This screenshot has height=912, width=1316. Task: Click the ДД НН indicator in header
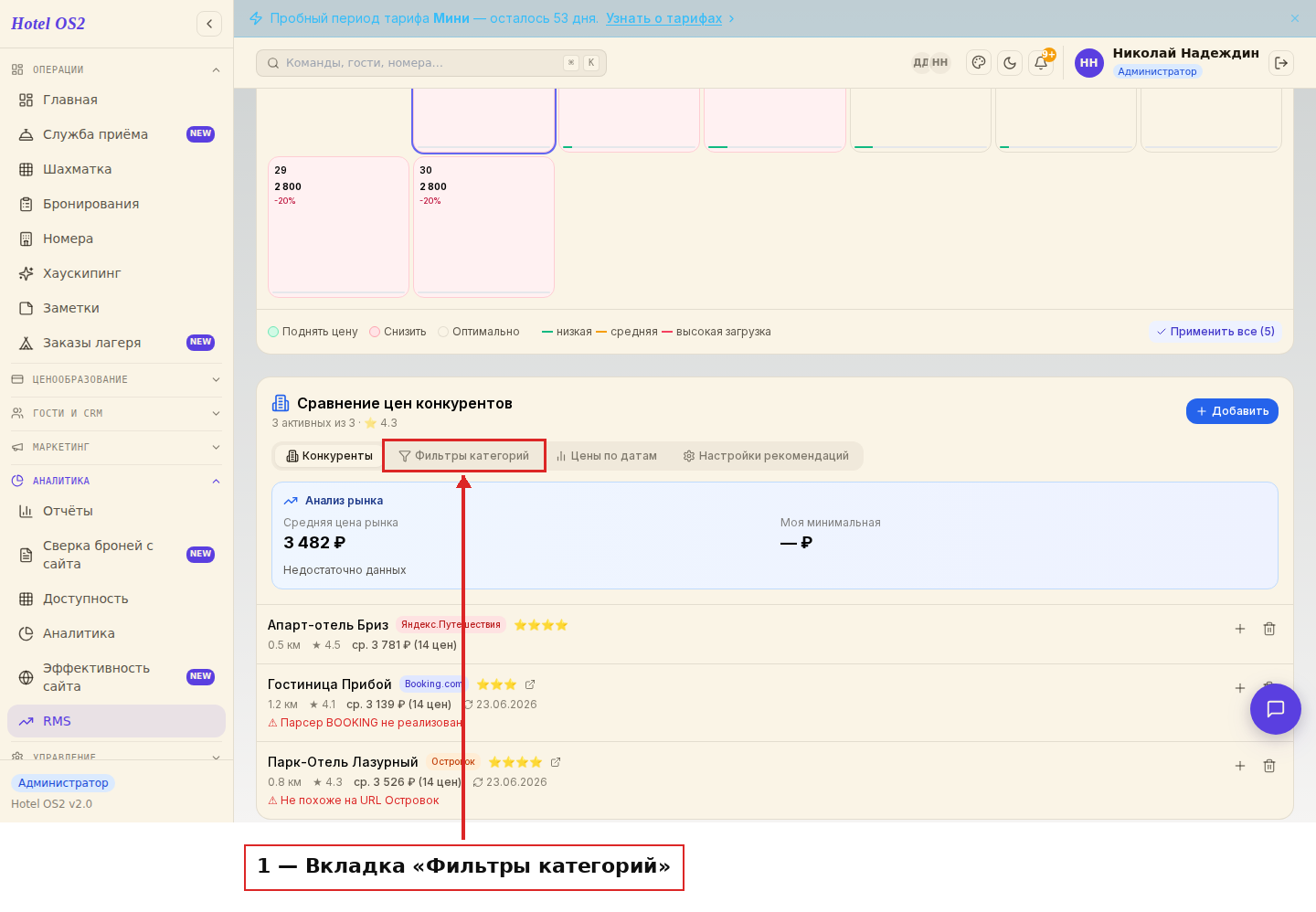tap(930, 63)
